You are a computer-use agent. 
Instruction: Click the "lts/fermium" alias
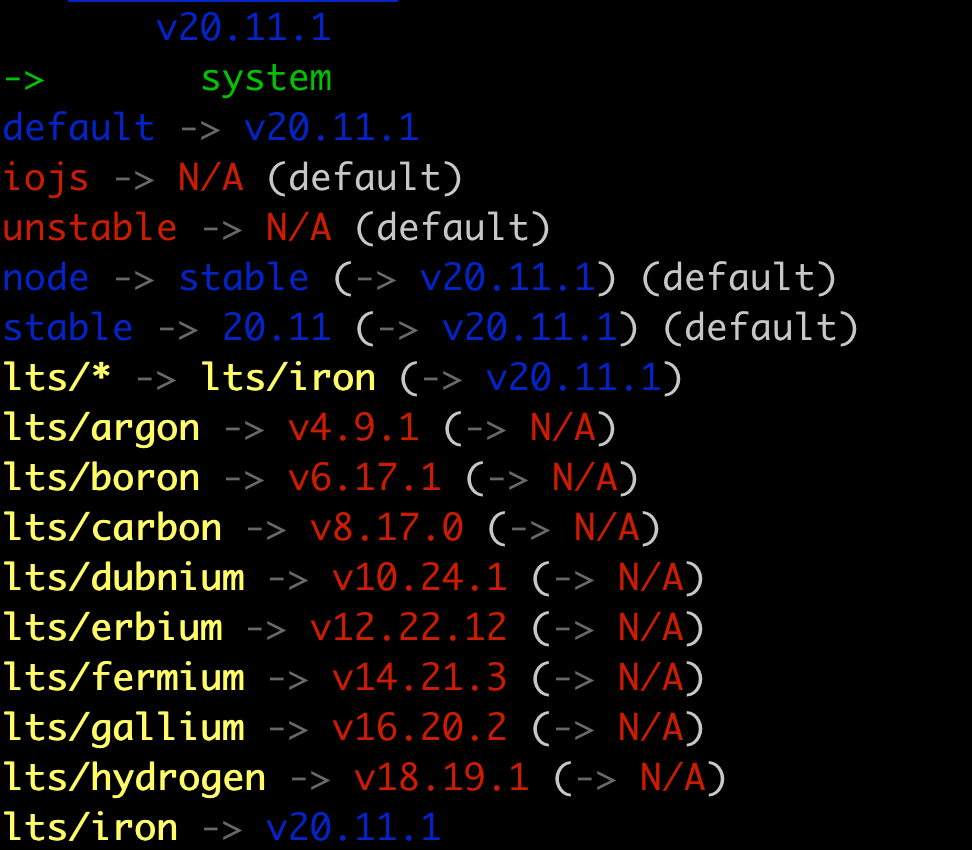pyautogui.click(x=123, y=678)
